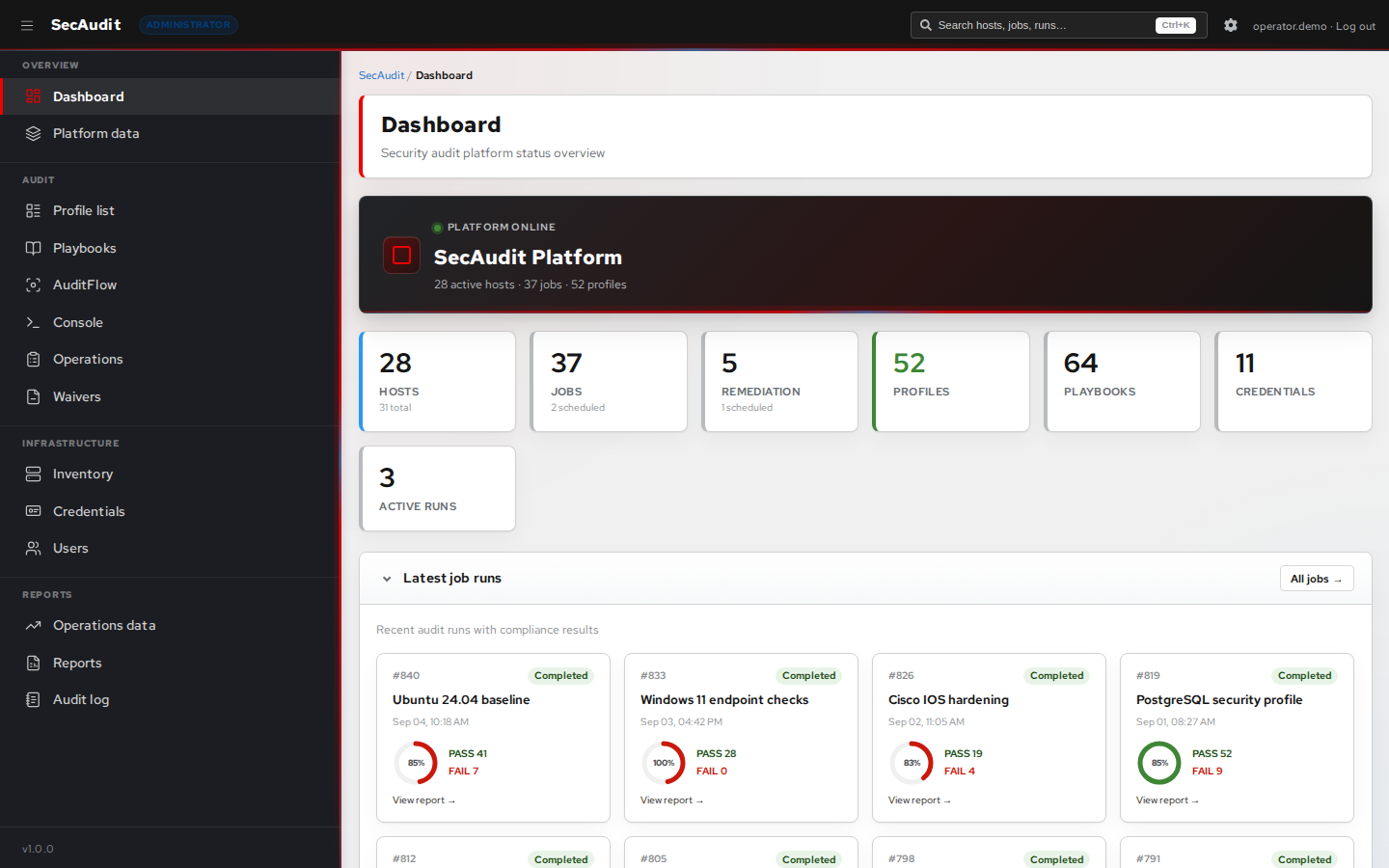Click the Users people icon

(x=33, y=548)
